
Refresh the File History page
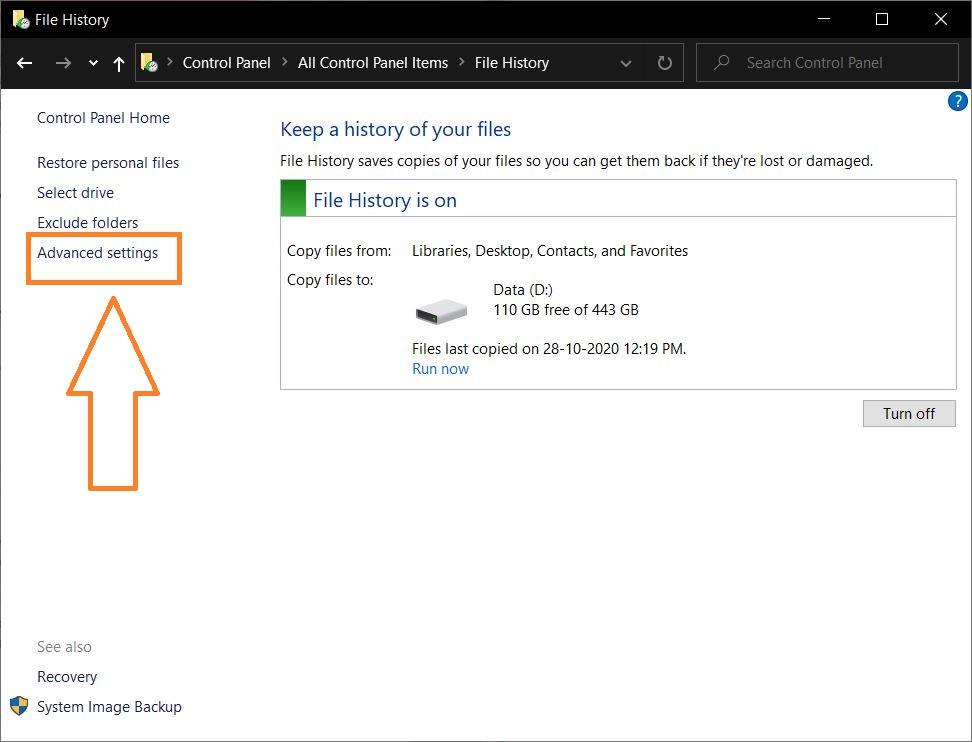click(665, 63)
